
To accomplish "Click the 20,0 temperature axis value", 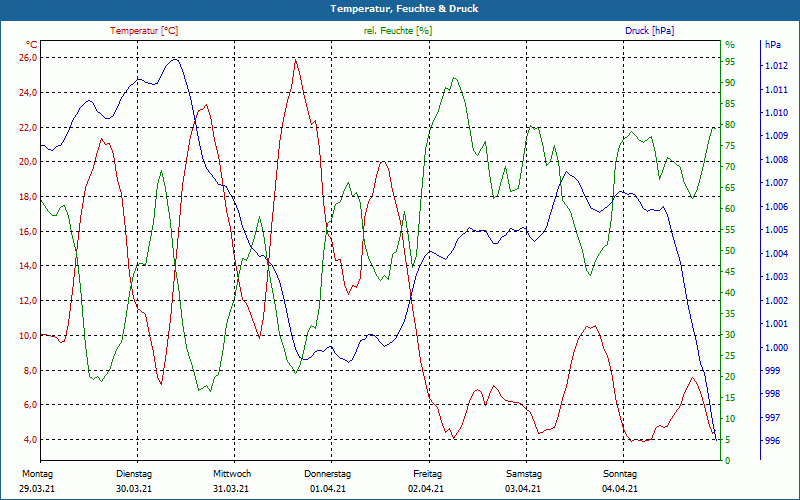I will click(x=29, y=162).
